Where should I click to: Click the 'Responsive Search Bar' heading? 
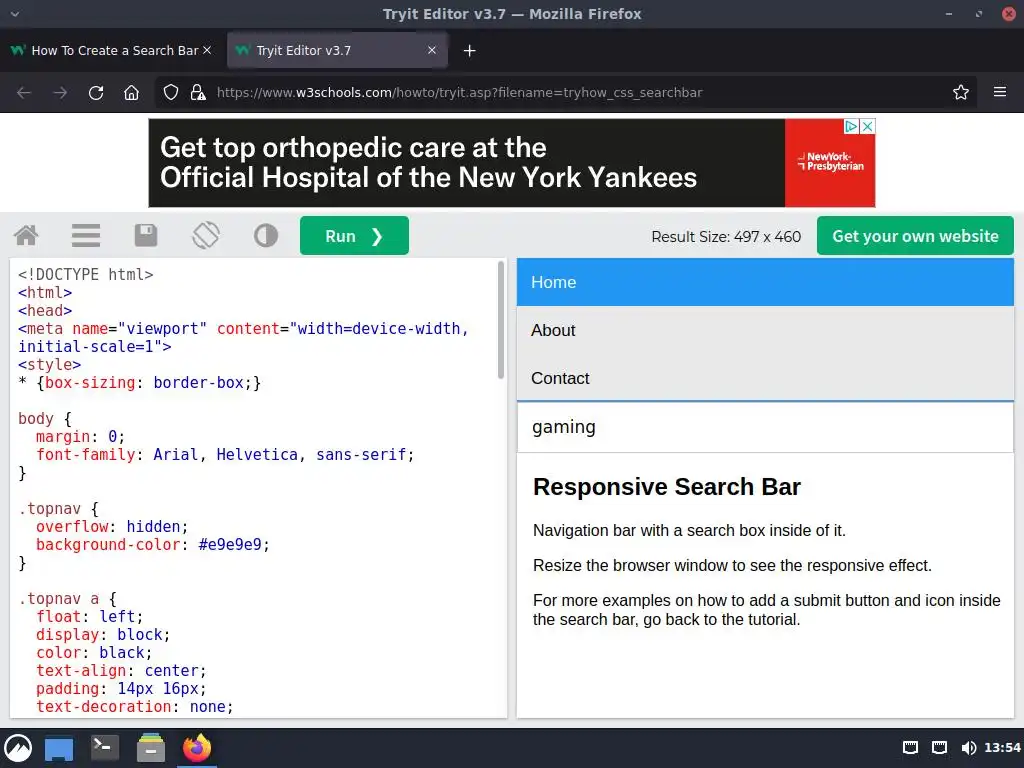pyautogui.click(x=667, y=487)
